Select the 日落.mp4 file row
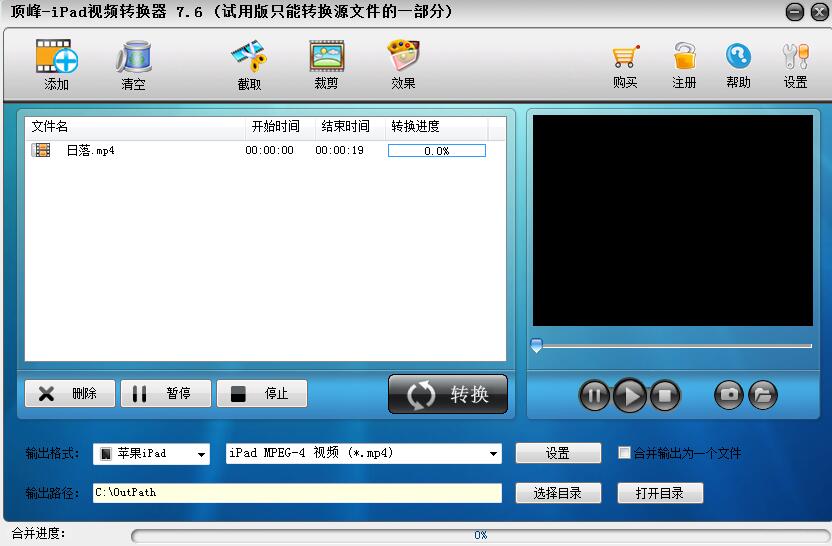 coord(265,151)
